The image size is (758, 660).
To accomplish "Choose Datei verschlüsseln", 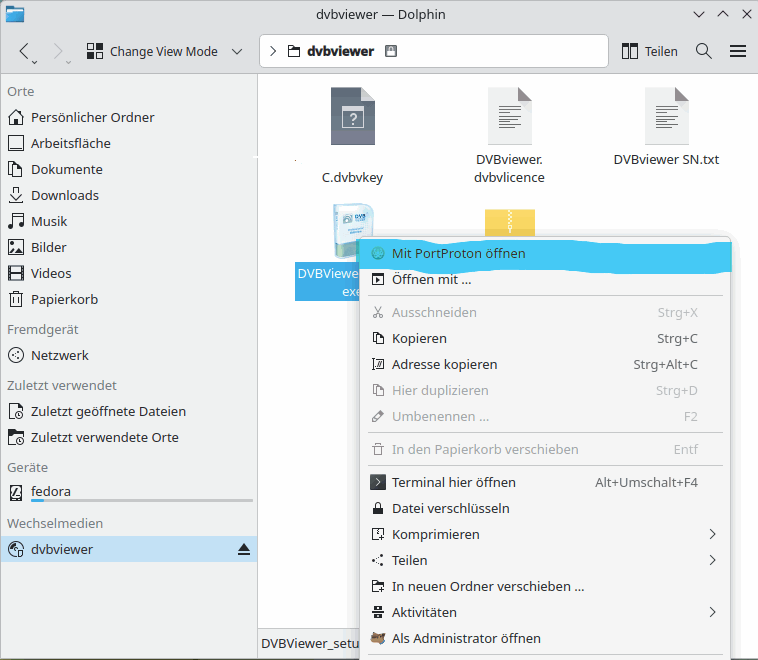I will tap(545, 509).
